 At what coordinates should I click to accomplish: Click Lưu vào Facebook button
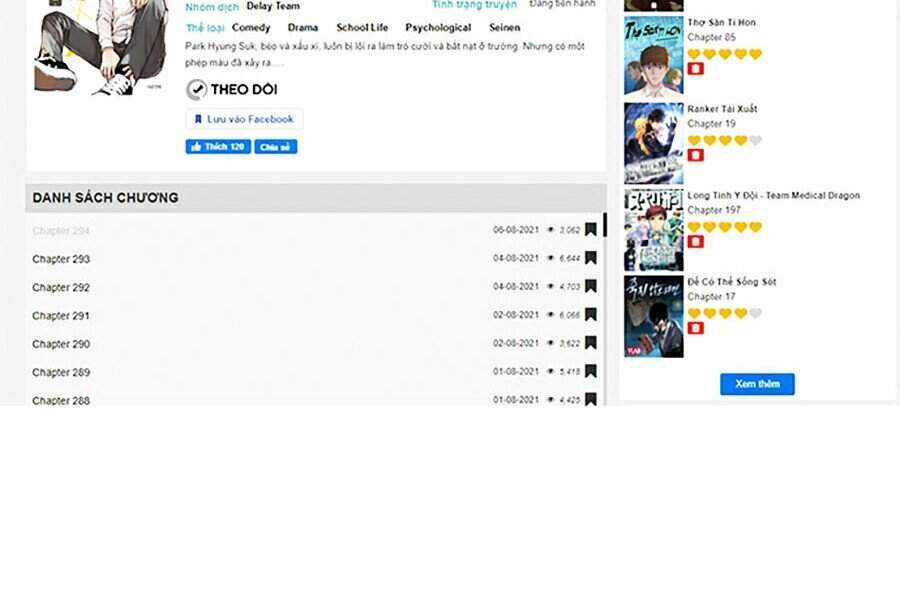pos(244,119)
